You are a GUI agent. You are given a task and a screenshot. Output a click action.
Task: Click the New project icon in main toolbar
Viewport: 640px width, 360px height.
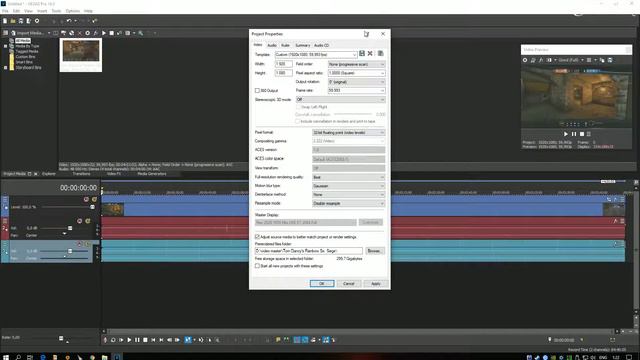coord(5,21)
